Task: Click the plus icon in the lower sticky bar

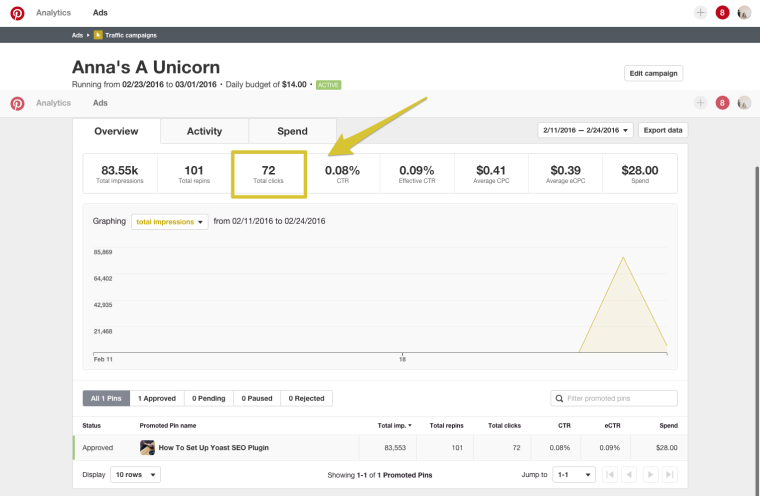Action: [x=700, y=103]
